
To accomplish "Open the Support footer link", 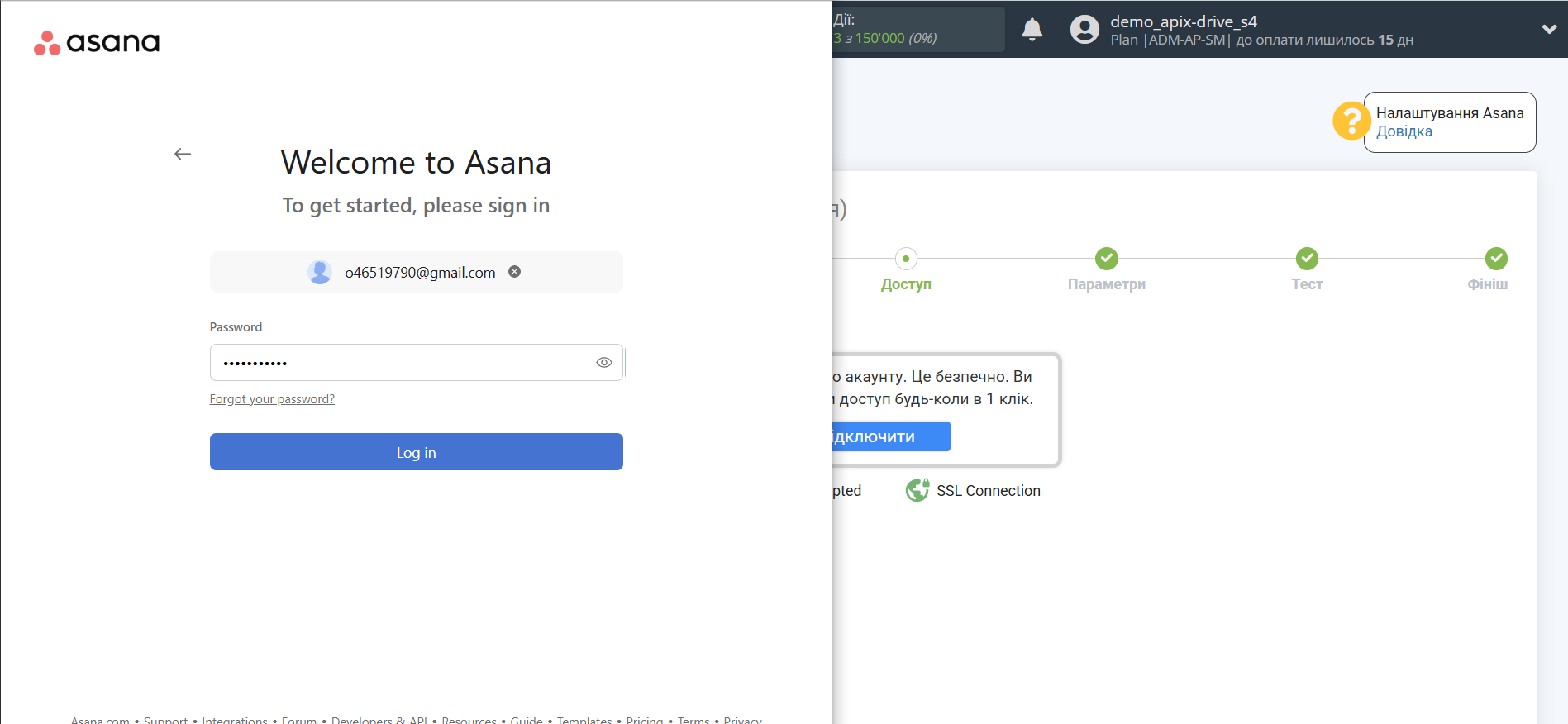I will (165, 719).
